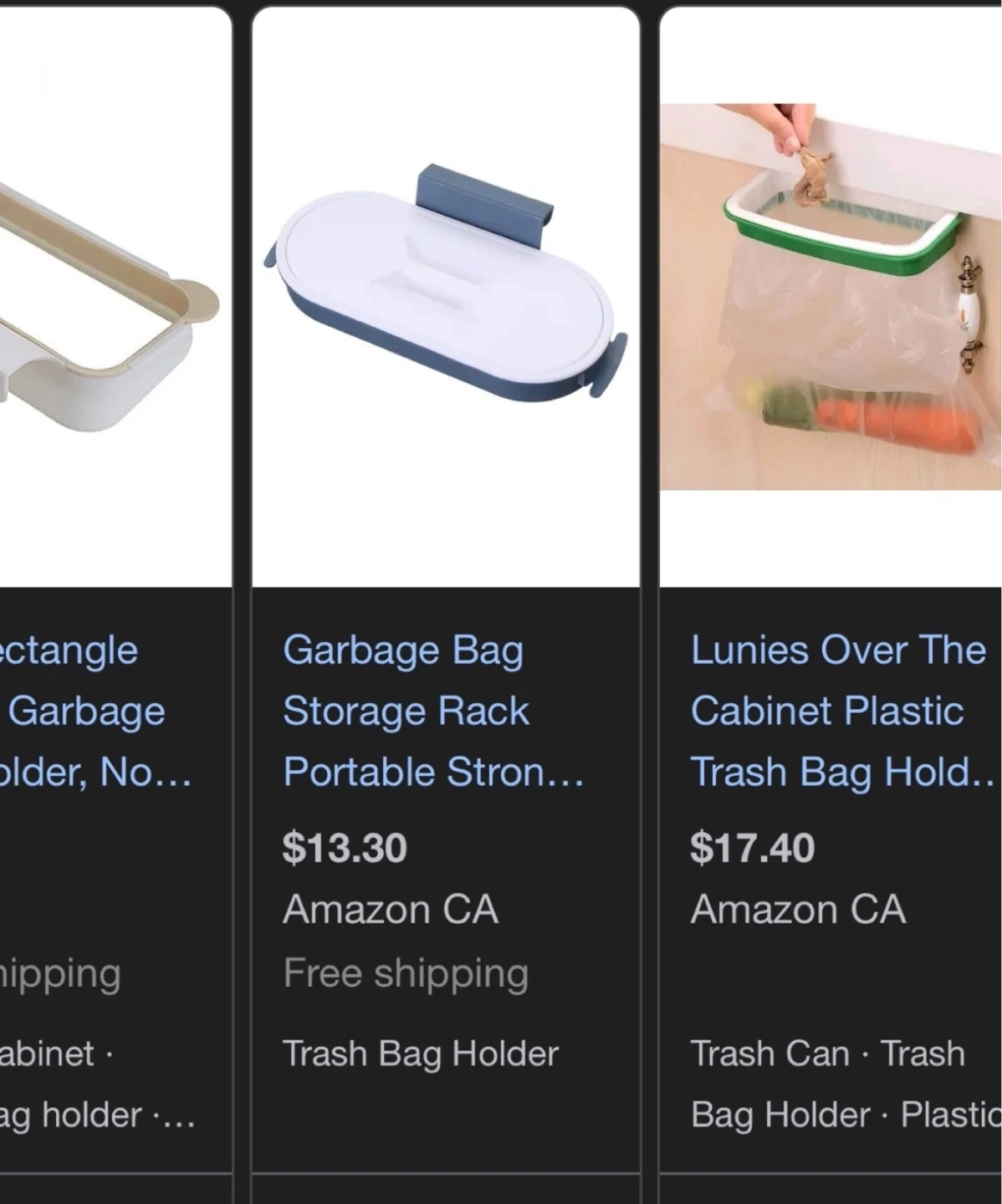Click Amazon CA under the $17.40 item
The height and width of the screenshot is (1204, 1002).
[798, 910]
